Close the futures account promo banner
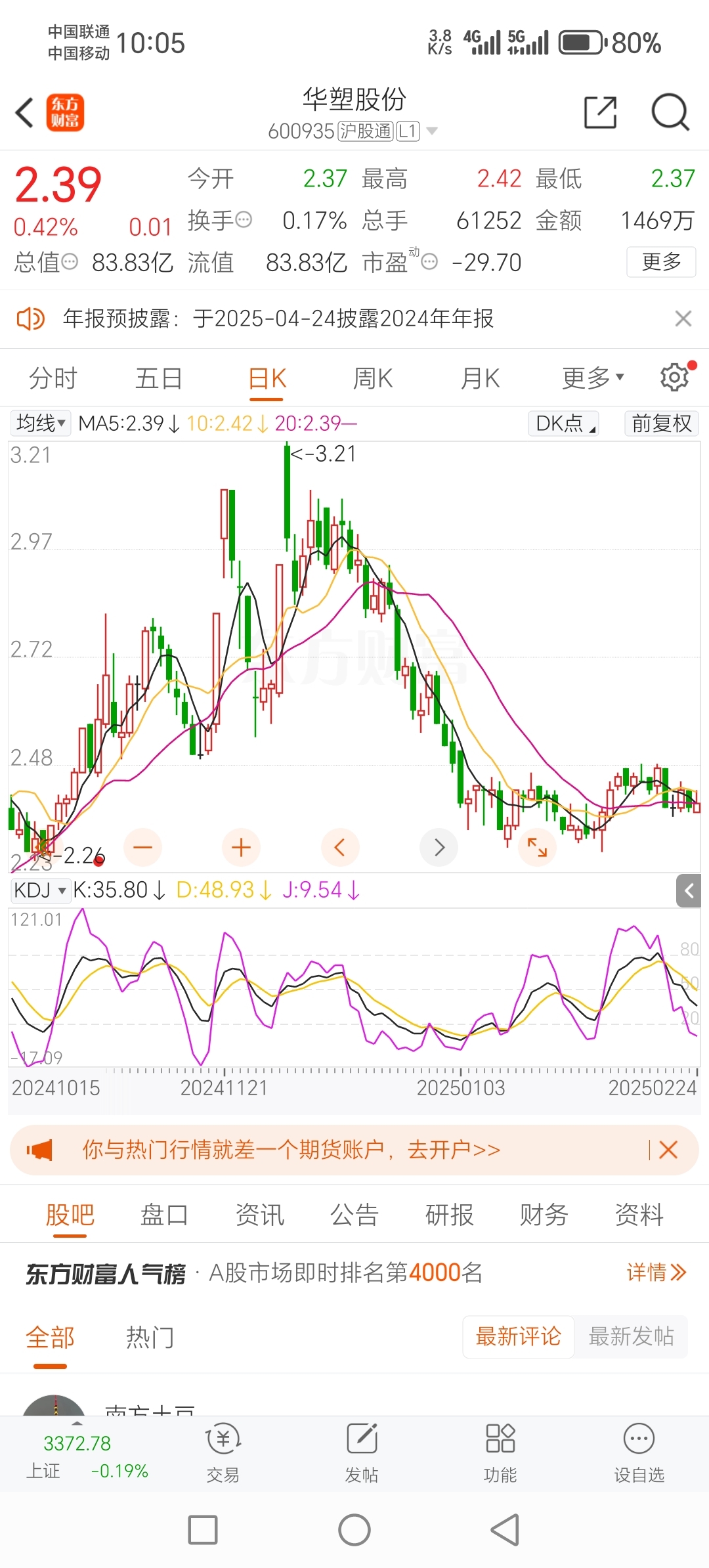Viewport: 709px width, 1568px height. tap(668, 1150)
